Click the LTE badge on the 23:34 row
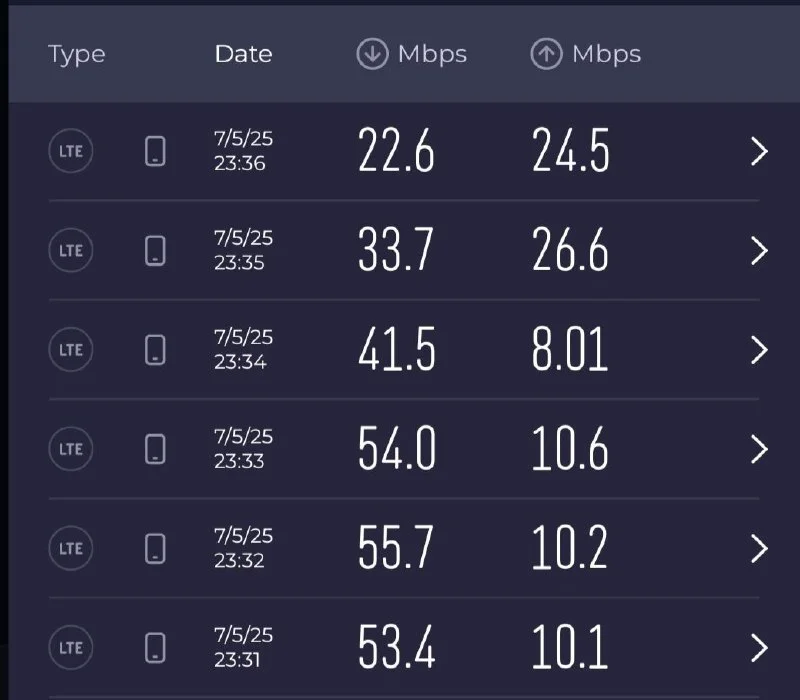Viewport: 800px width, 700px height. [x=71, y=350]
